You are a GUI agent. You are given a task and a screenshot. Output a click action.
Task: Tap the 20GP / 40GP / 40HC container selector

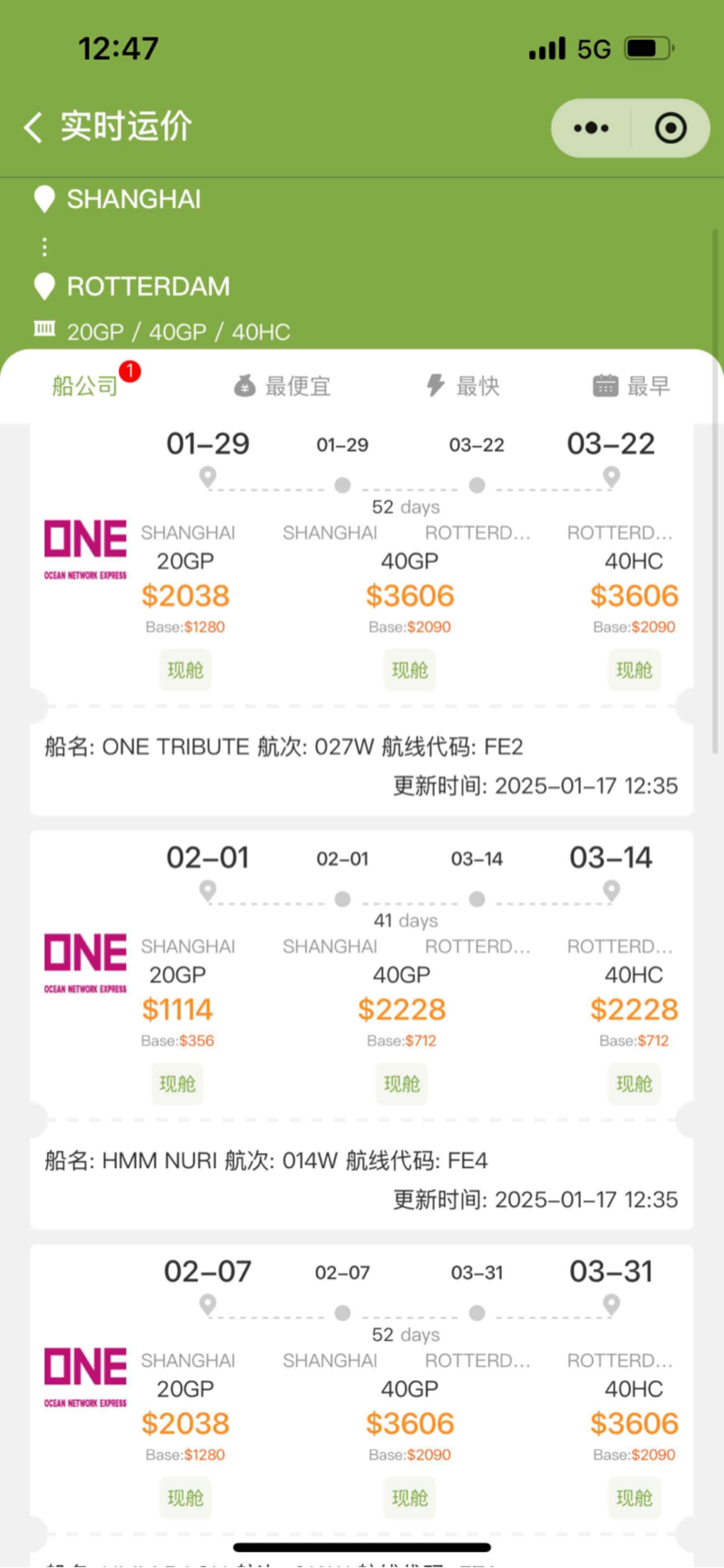click(x=178, y=332)
